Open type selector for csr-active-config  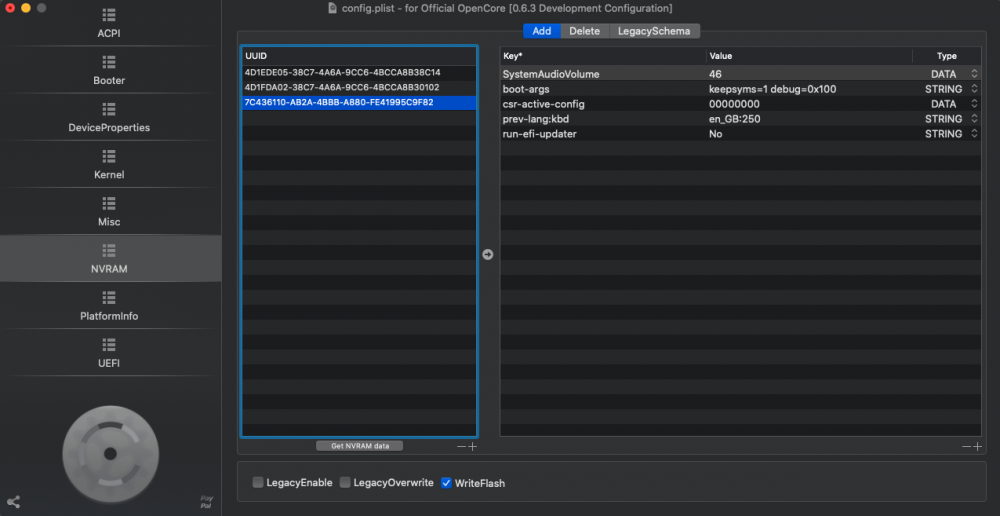[x=974, y=104]
